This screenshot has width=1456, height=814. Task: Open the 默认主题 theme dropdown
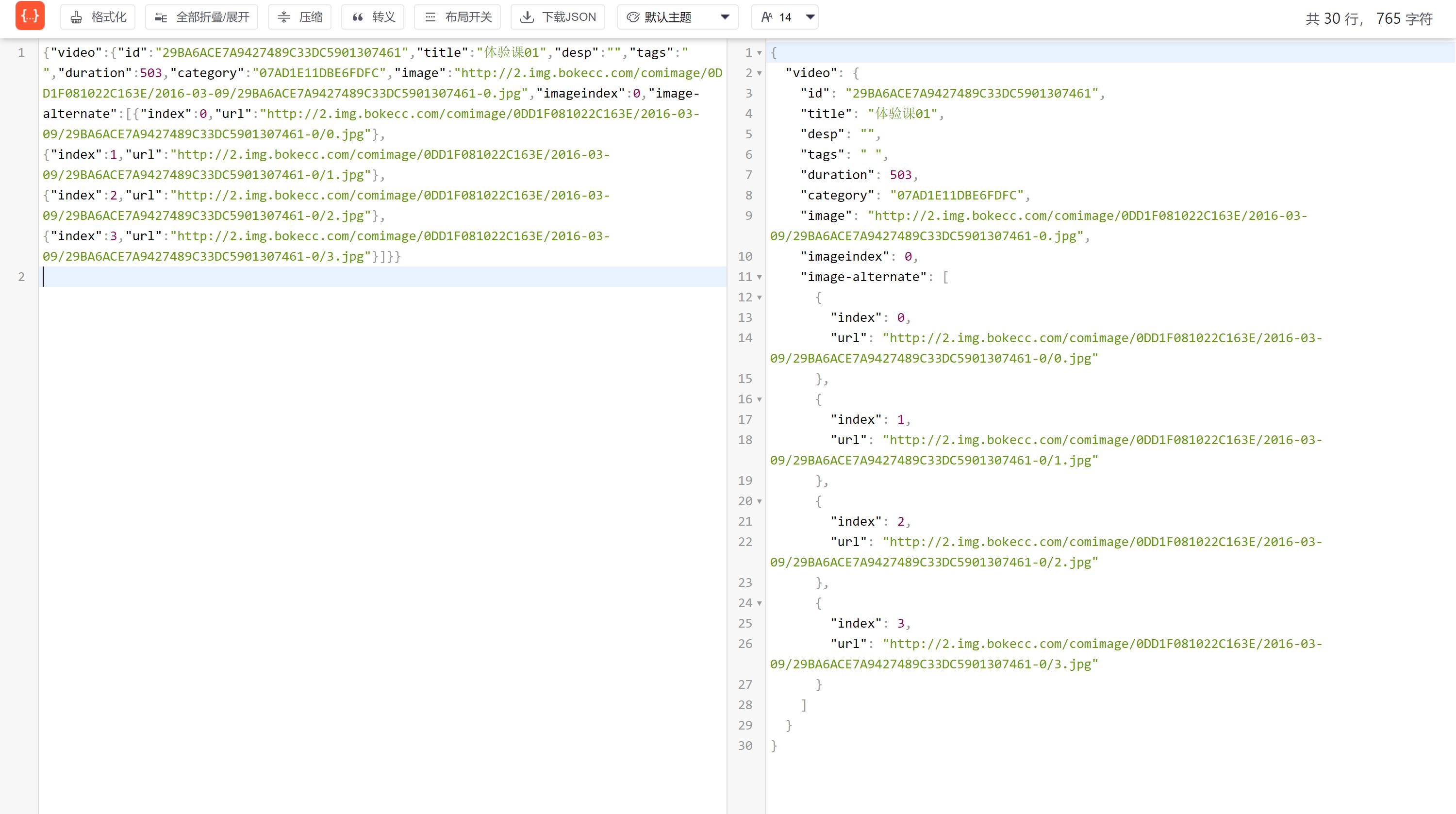point(678,17)
